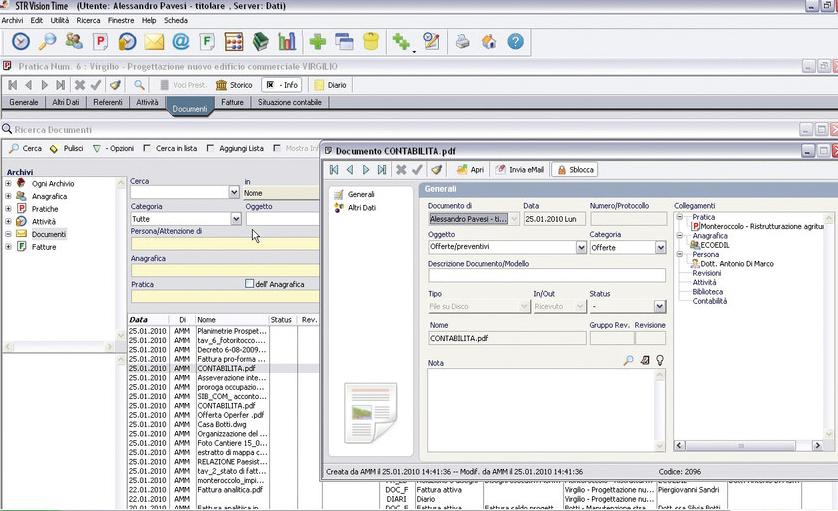Check the 'dell' Anagrafica' checkbox
Screen dimensions: 838x511
250,284
